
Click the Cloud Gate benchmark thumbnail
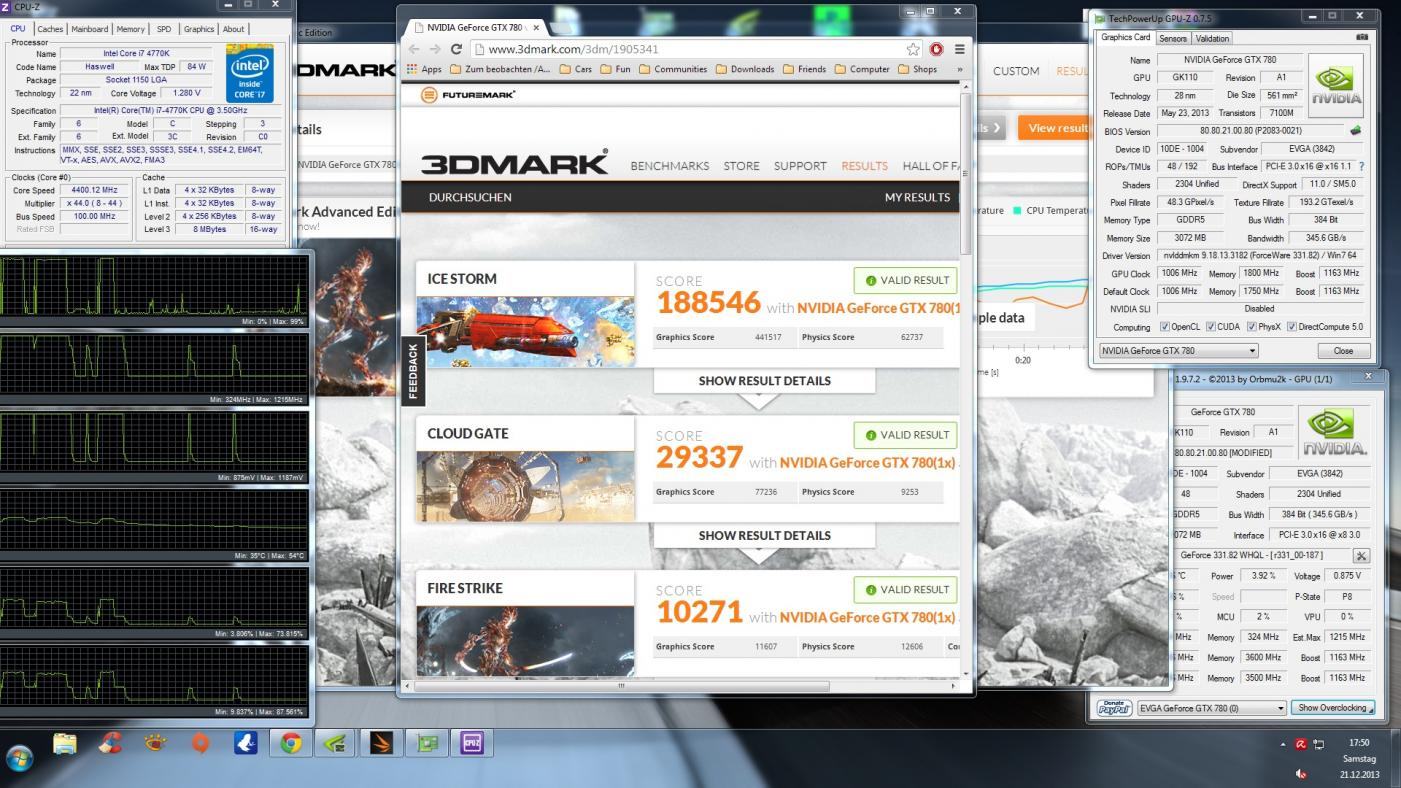(525, 486)
